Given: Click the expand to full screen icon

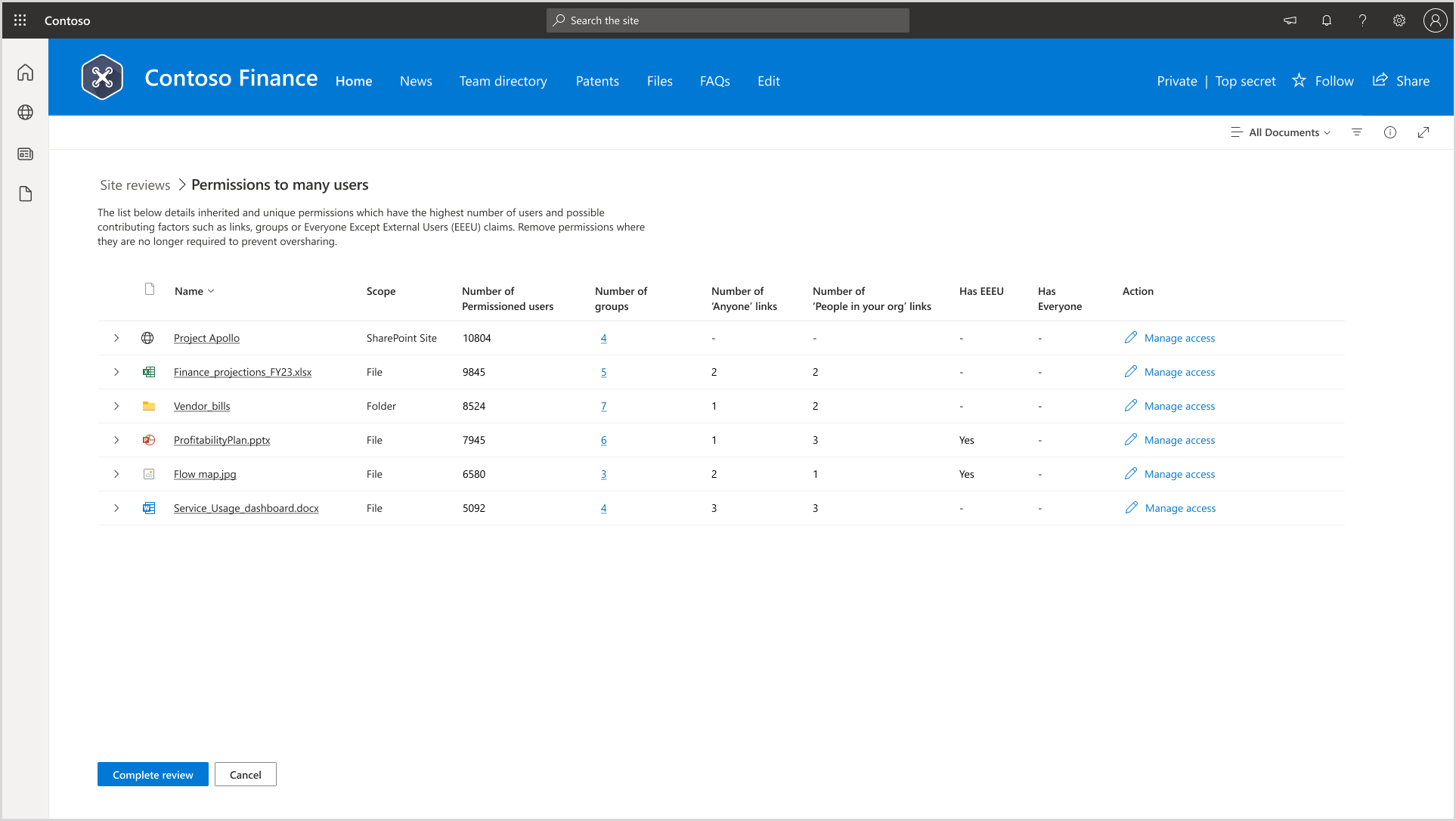Looking at the screenshot, I should [1423, 132].
